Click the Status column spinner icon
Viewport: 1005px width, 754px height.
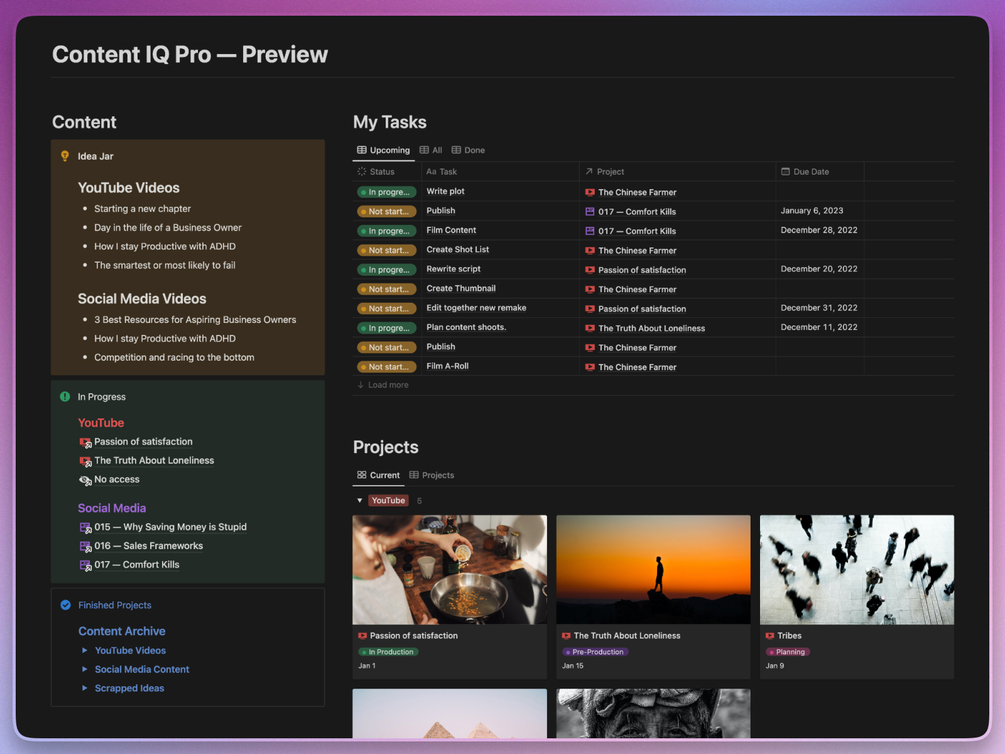click(361, 171)
